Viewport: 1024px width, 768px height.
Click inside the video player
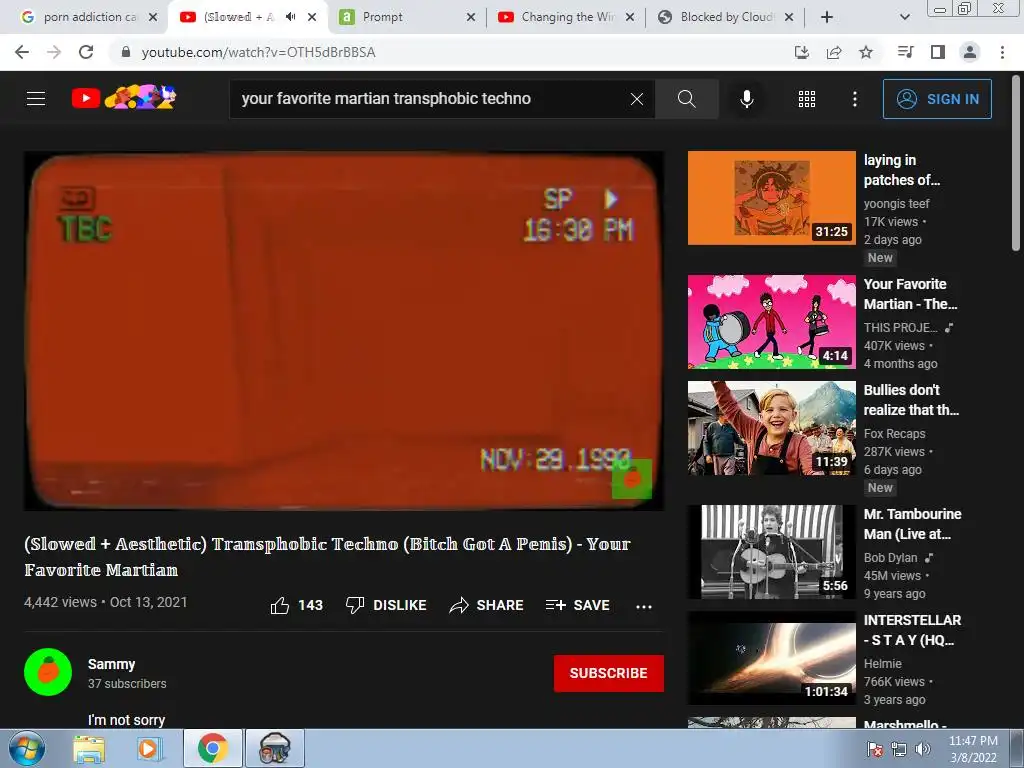click(344, 330)
